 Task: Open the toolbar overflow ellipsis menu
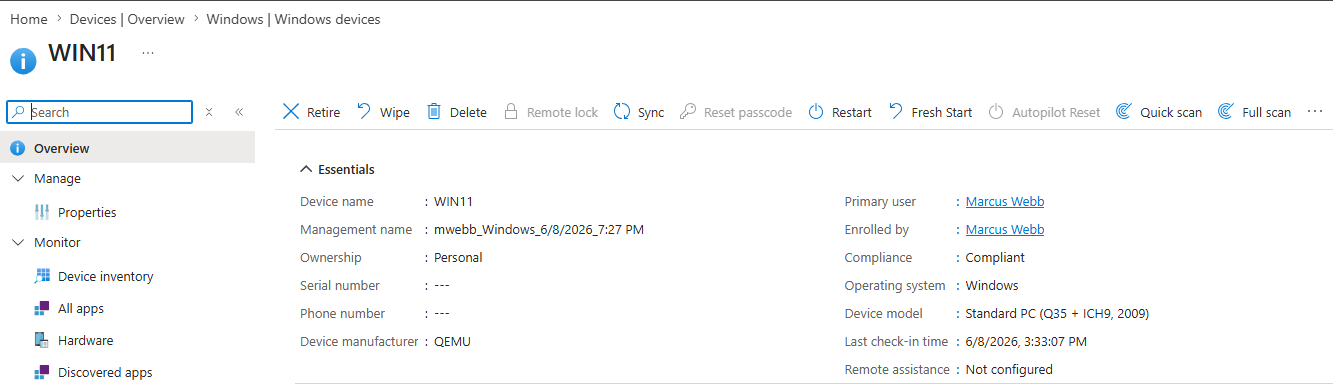coord(1315,112)
